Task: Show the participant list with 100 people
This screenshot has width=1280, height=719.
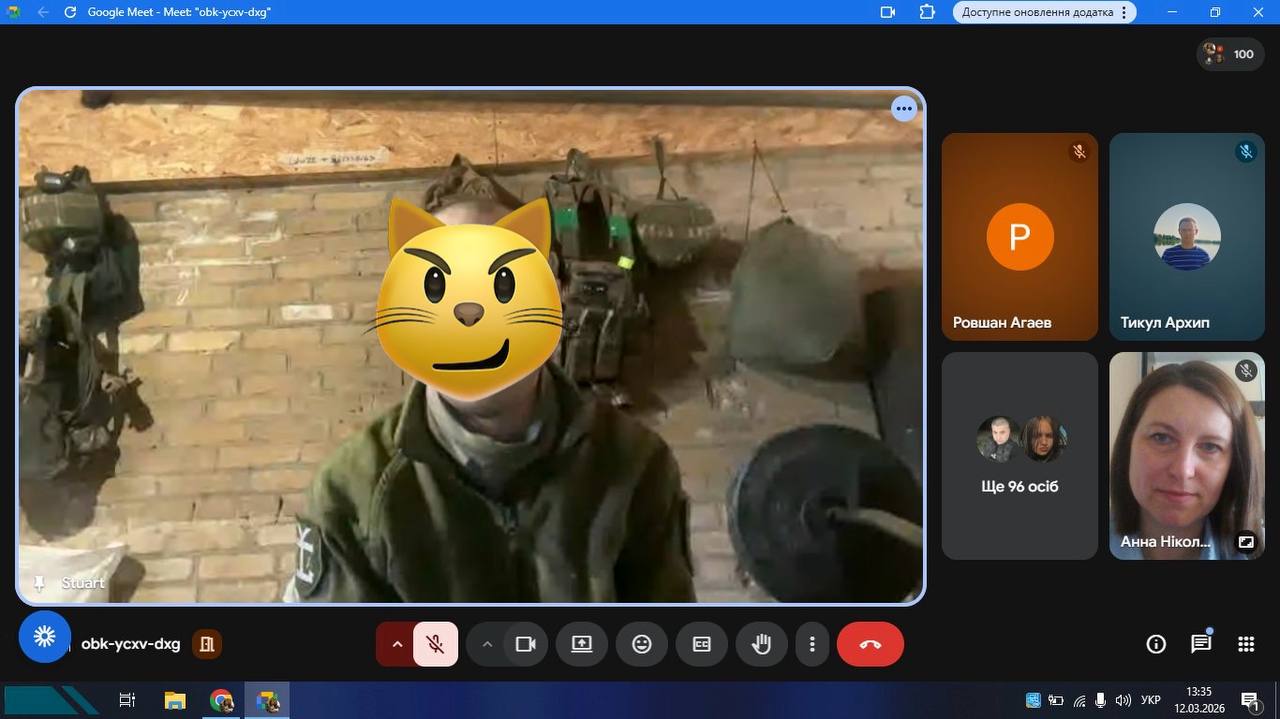Action: tap(1229, 54)
